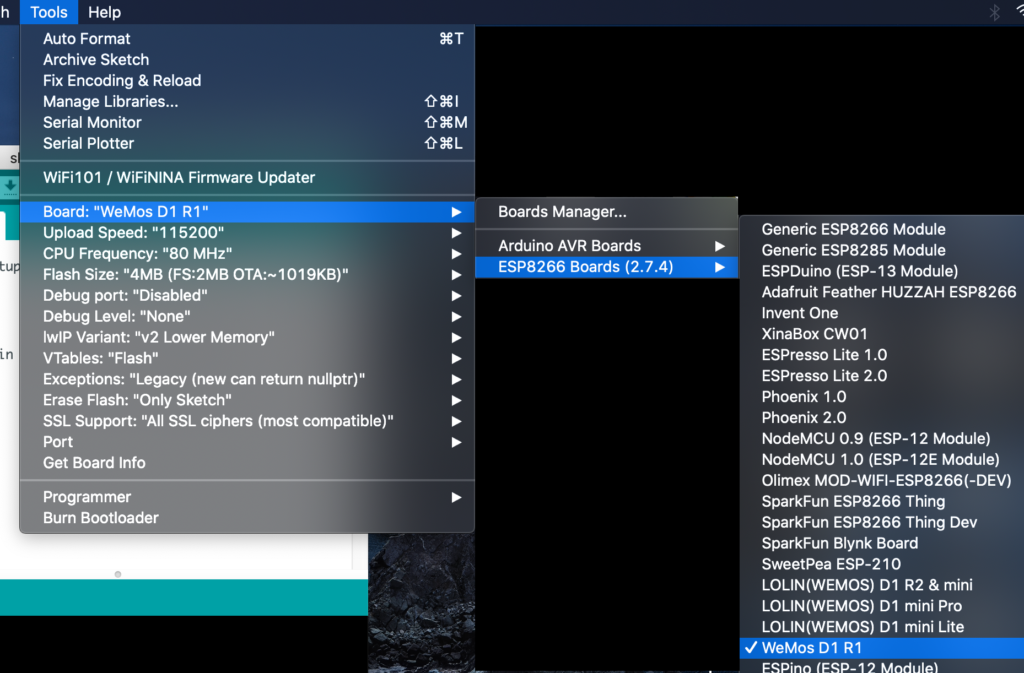The width and height of the screenshot is (1024, 673).
Task: Select Phoenix 1.0 board
Action: 882,396
